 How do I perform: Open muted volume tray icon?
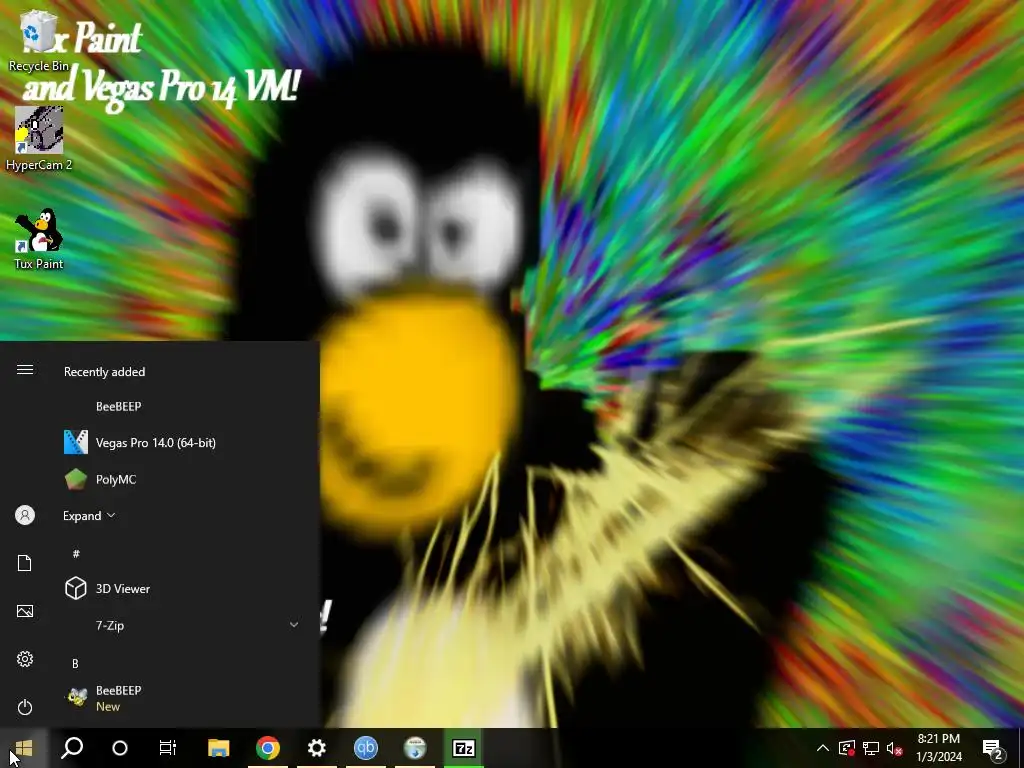[894, 748]
